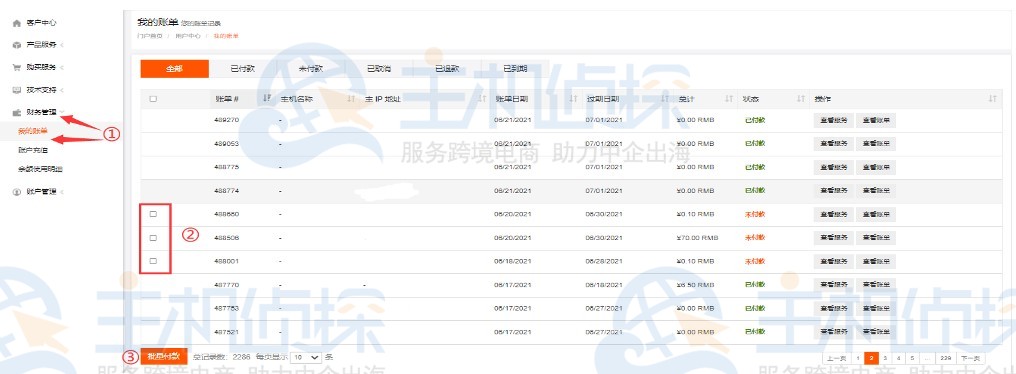Viewport: 1016px width, 374px height.
Task: Select invoice number 487770 text
Action: pyautogui.click(x=227, y=285)
